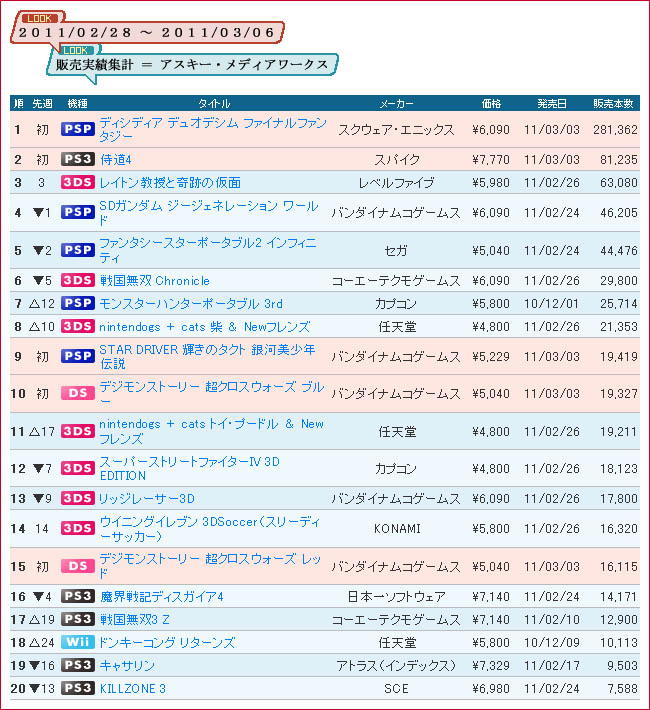Click the PS3 badge beside 魔界戦記ディスガイア4
The height and width of the screenshot is (710, 650).
tap(78, 596)
